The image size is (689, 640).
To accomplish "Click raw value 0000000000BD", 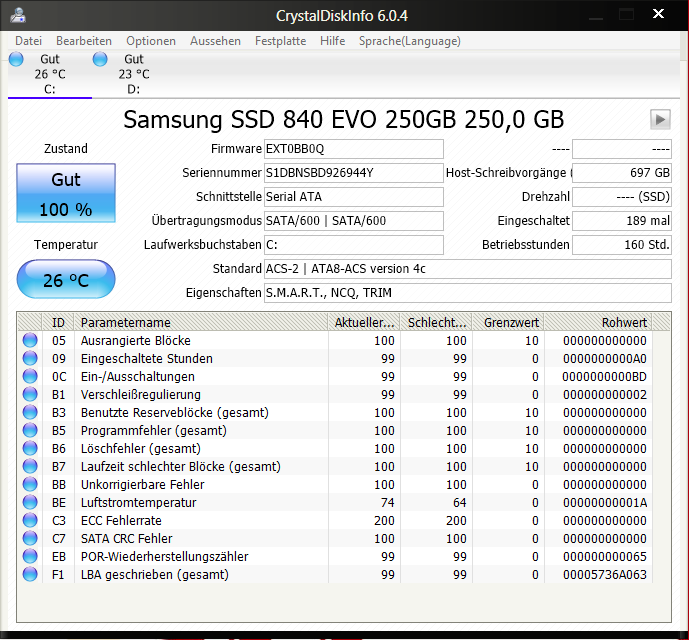I will 605,377.
